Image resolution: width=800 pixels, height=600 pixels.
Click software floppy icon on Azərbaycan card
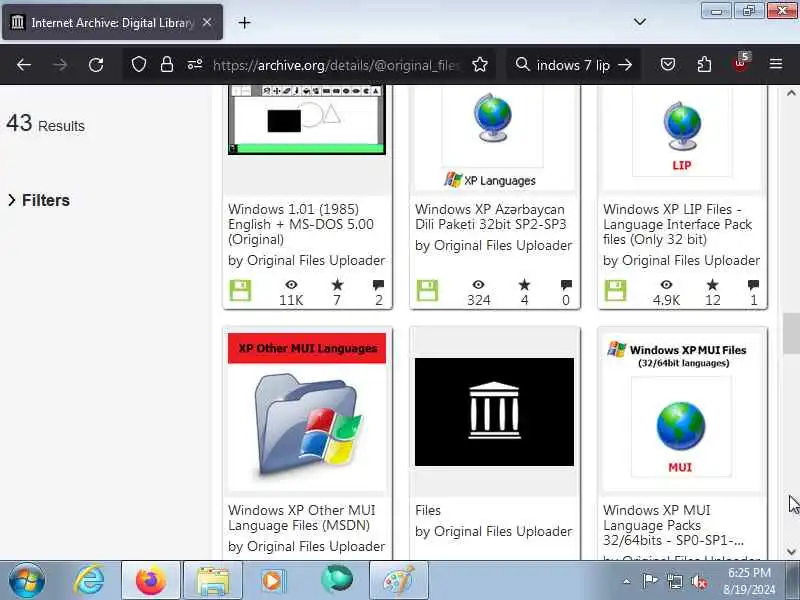pyautogui.click(x=427, y=291)
